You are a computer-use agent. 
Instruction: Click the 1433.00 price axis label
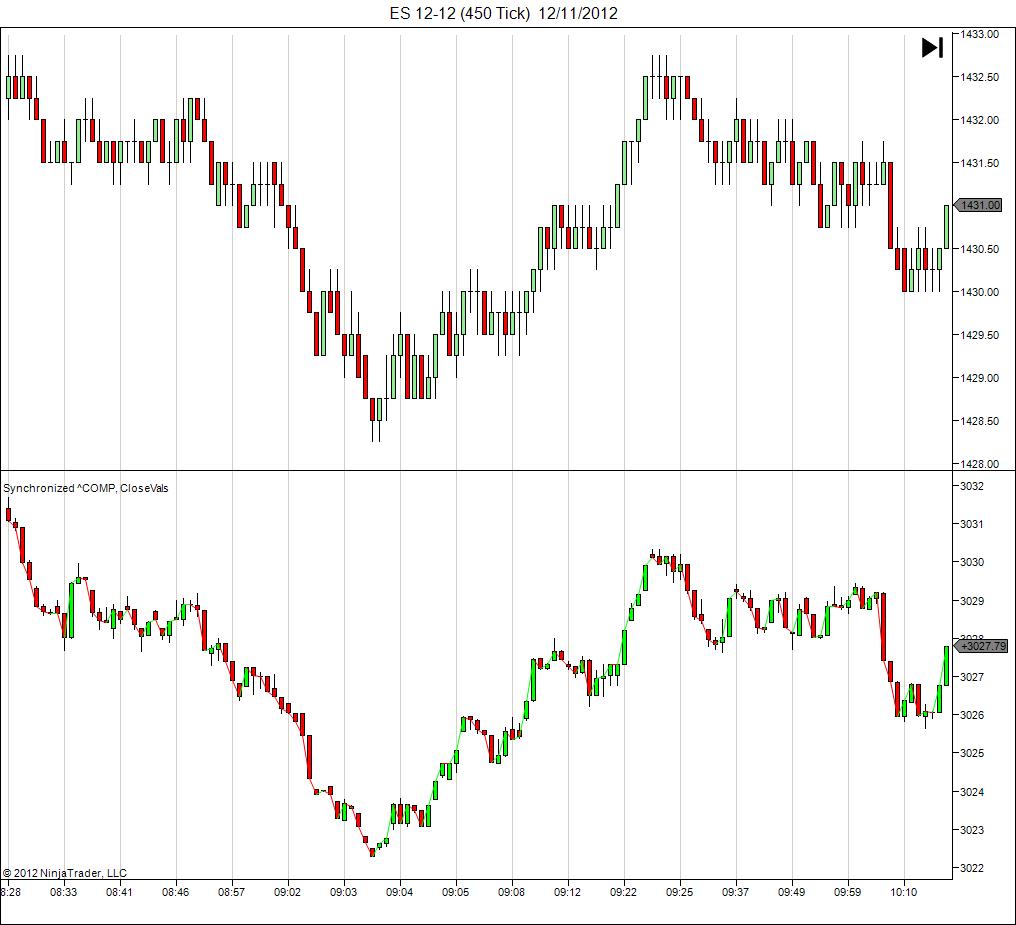(979, 34)
